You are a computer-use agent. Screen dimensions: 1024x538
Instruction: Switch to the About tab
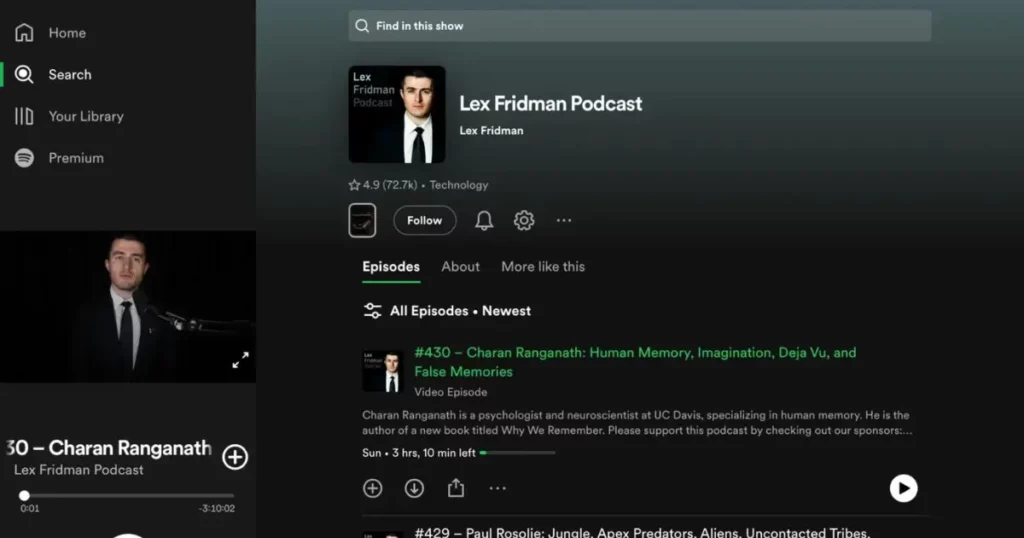(460, 266)
